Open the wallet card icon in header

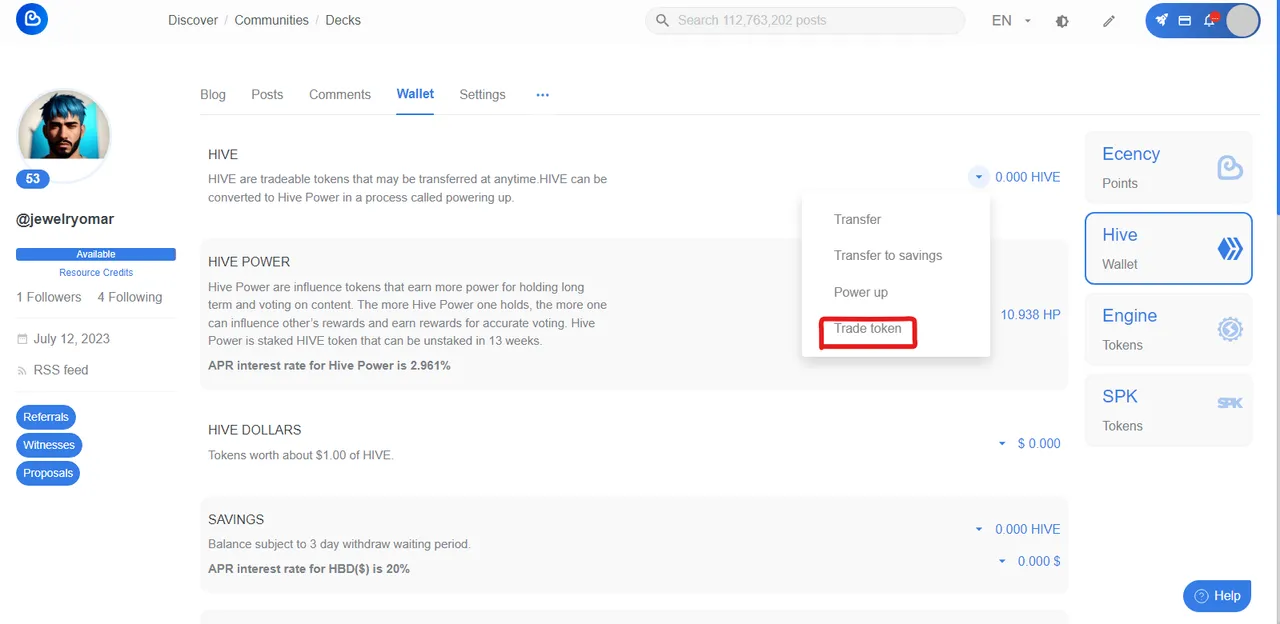tap(1185, 20)
